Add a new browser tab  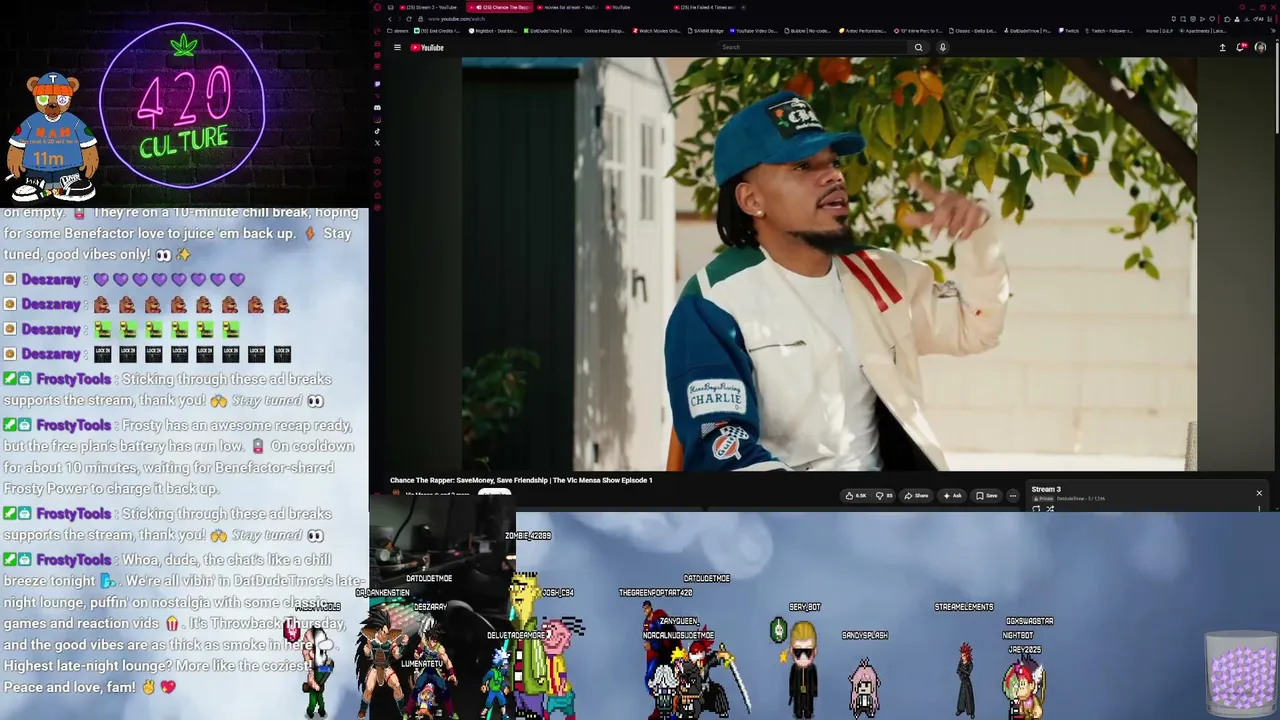tap(745, 7)
